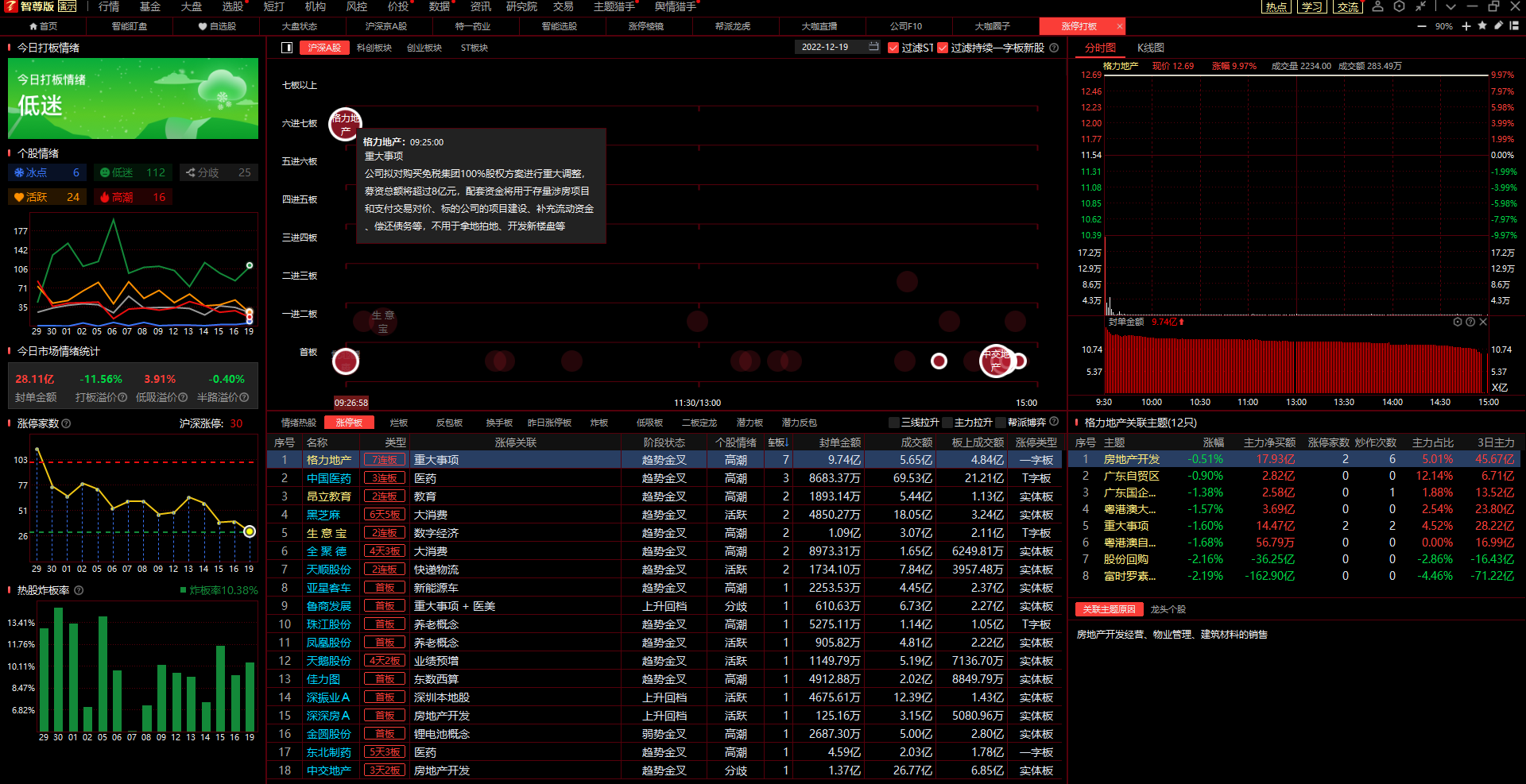Switch to the 龙头个股 tab

(x=1168, y=609)
